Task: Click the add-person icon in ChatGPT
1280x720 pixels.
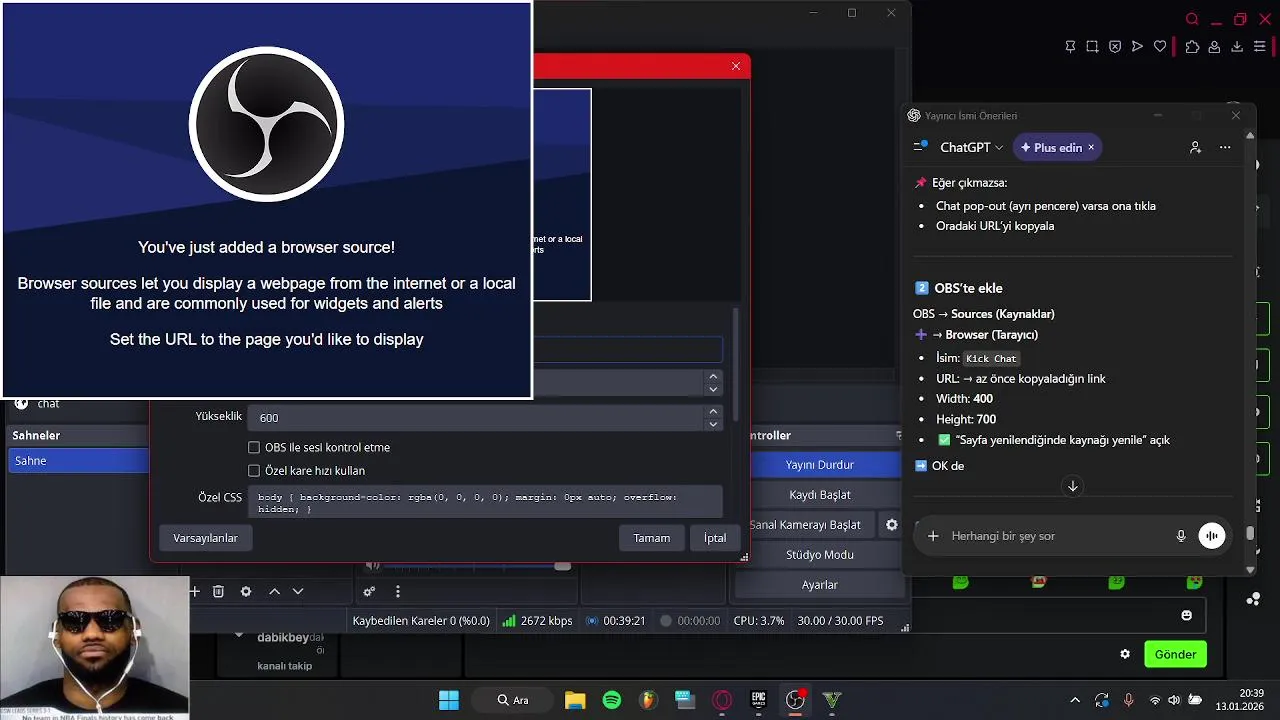Action: tap(1195, 147)
